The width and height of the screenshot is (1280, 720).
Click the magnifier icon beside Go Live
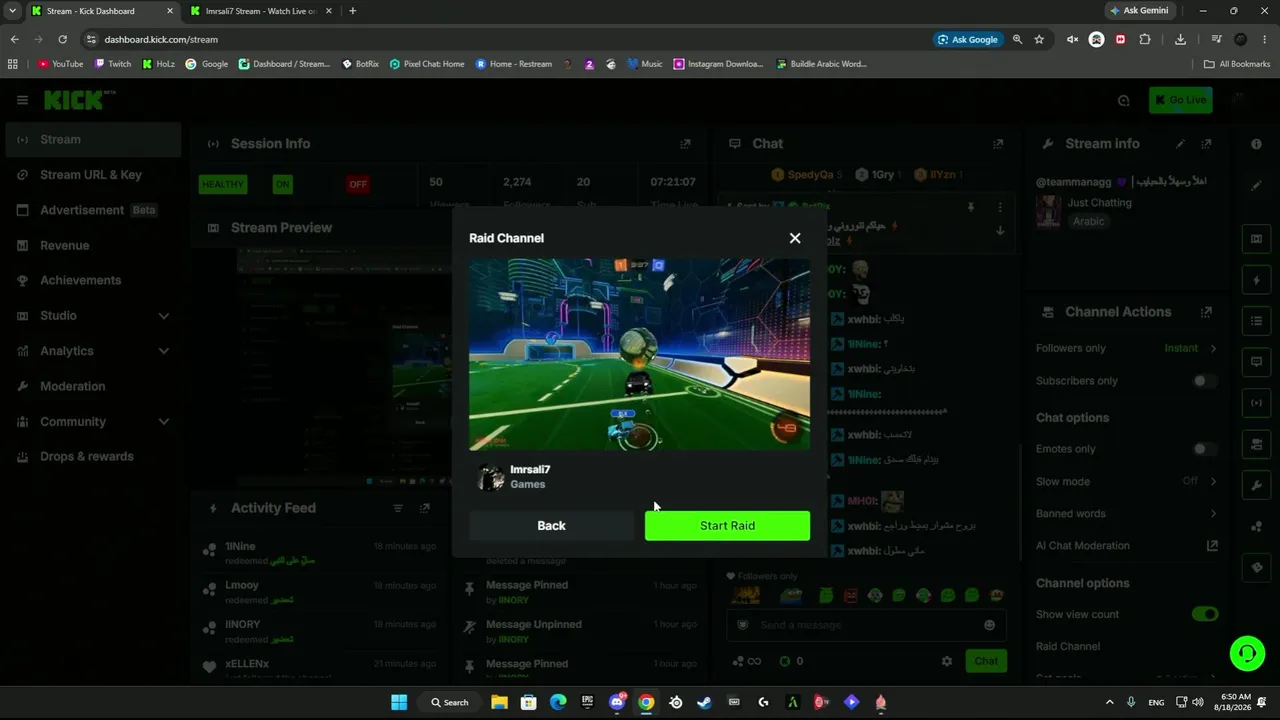click(x=1124, y=100)
